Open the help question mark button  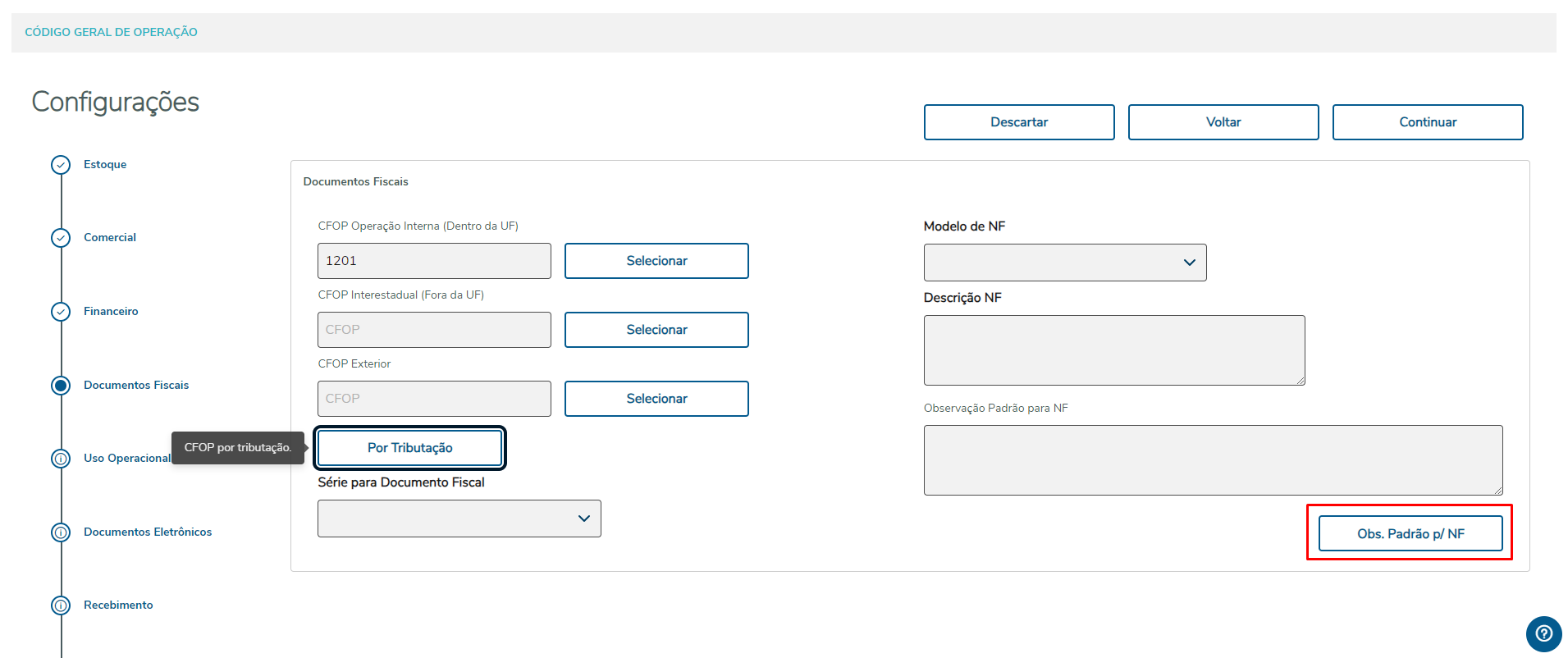click(1543, 633)
